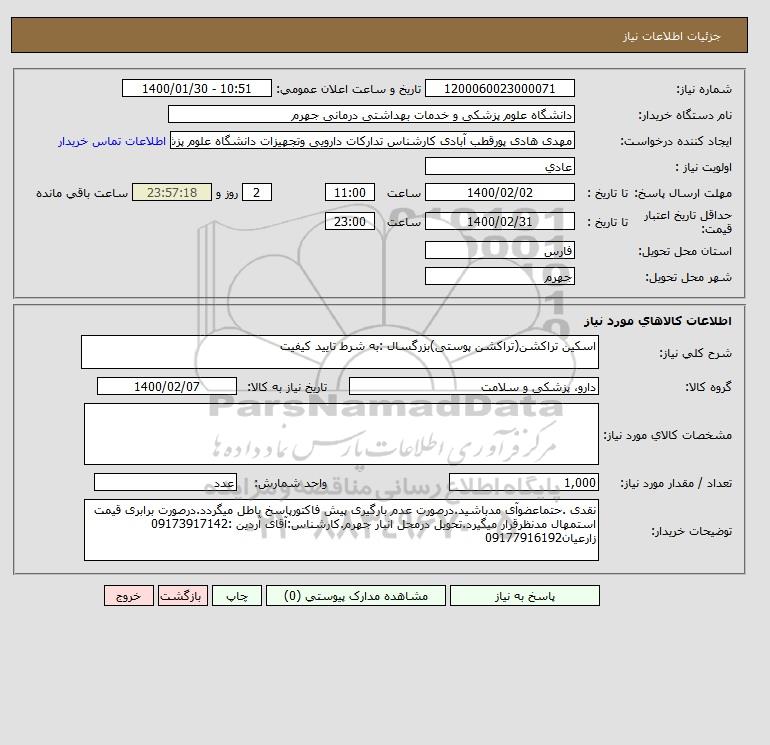The height and width of the screenshot is (745, 770).
Task: Click the quantity field showing 1,000
Action: 523,483
